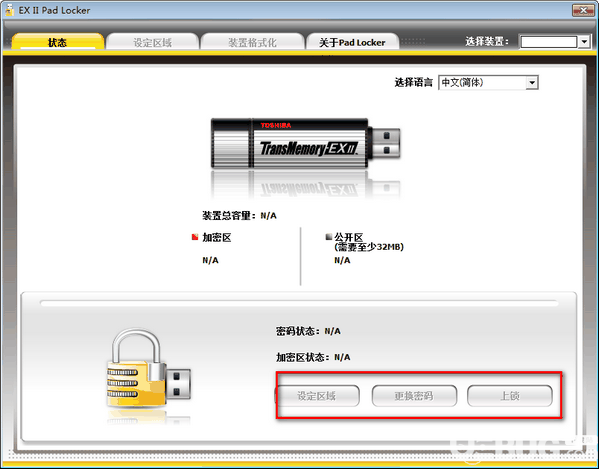The image size is (599, 469).
Task: Click the (需要至少32MB) note
Action: pyautogui.click(x=369, y=247)
